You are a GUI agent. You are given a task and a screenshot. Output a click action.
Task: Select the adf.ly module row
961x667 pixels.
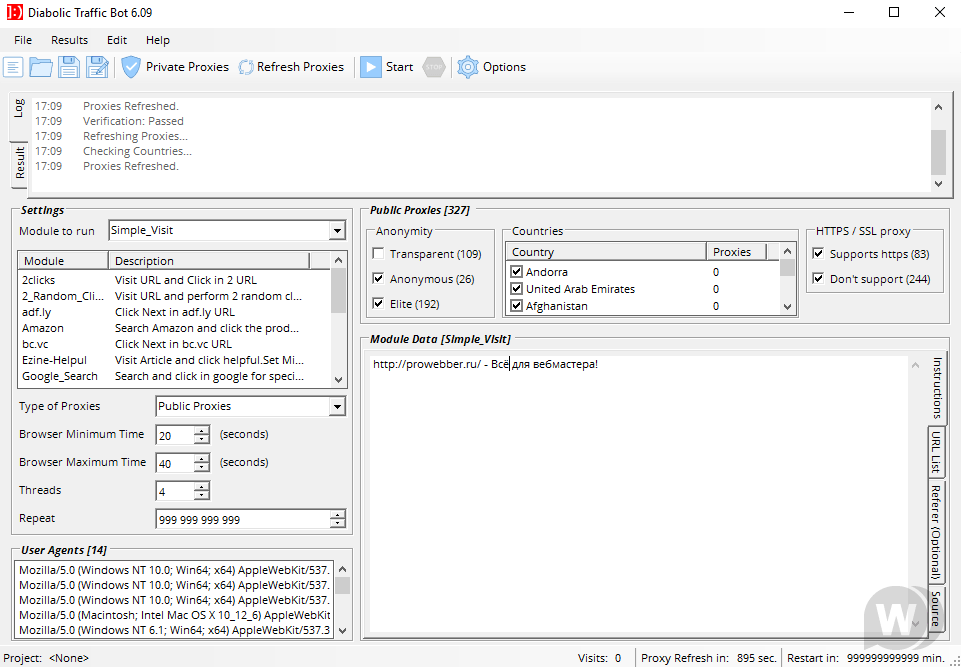click(x=174, y=312)
